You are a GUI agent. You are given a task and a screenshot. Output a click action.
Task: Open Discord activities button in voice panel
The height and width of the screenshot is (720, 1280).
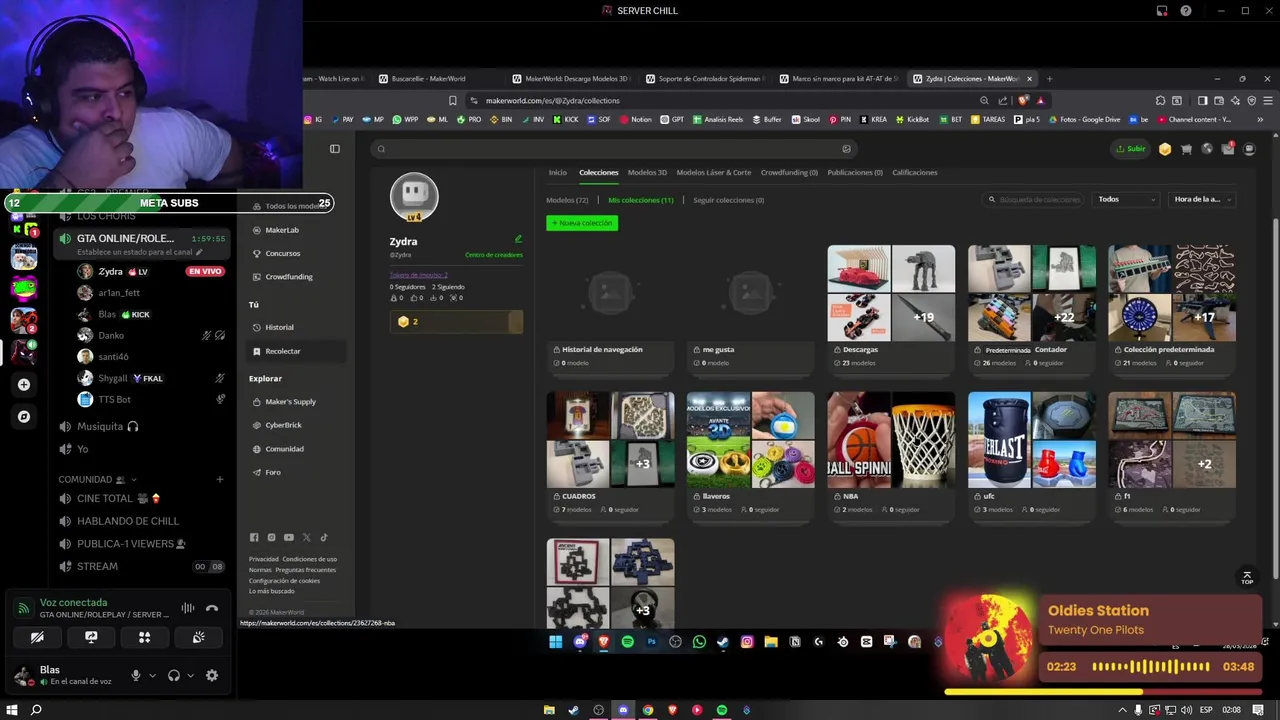(x=145, y=637)
